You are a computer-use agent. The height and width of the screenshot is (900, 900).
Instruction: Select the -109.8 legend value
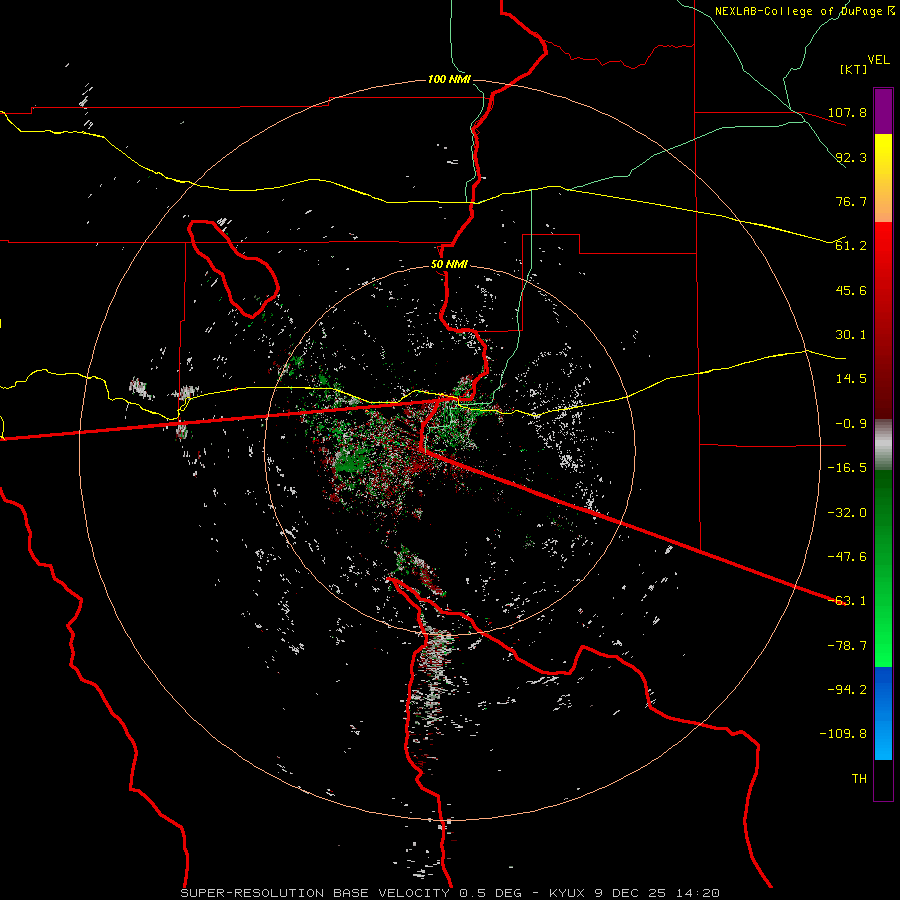click(x=843, y=734)
